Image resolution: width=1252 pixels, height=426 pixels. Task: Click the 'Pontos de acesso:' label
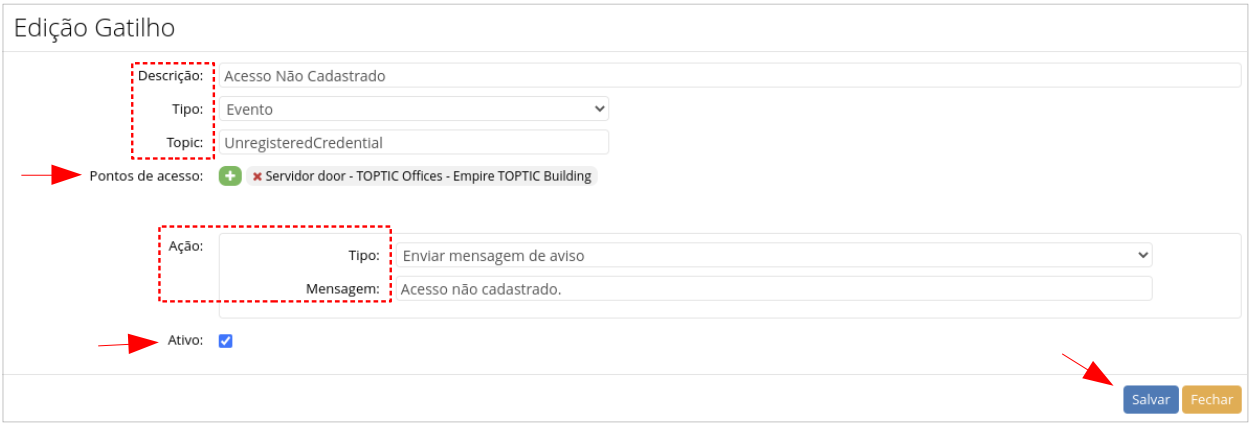tap(146, 176)
